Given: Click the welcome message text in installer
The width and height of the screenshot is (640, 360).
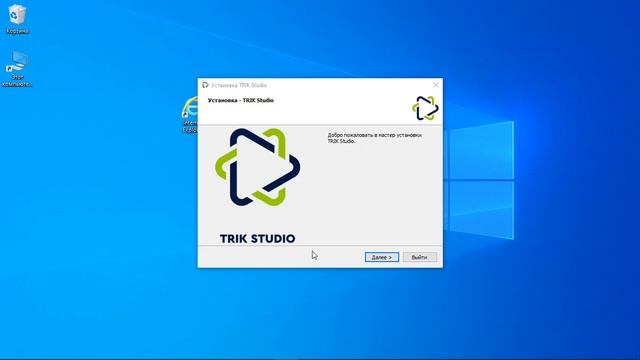Looking at the screenshot, I should tap(374, 138).
